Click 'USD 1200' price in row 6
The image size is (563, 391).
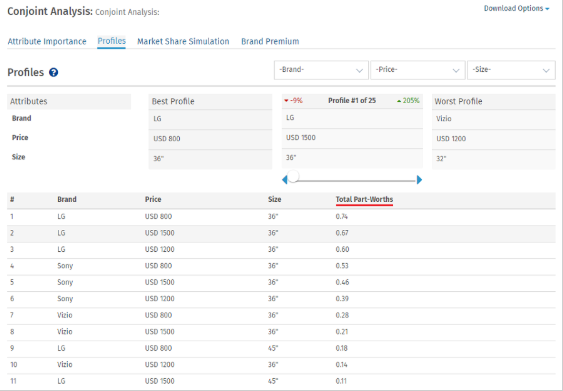159,299
